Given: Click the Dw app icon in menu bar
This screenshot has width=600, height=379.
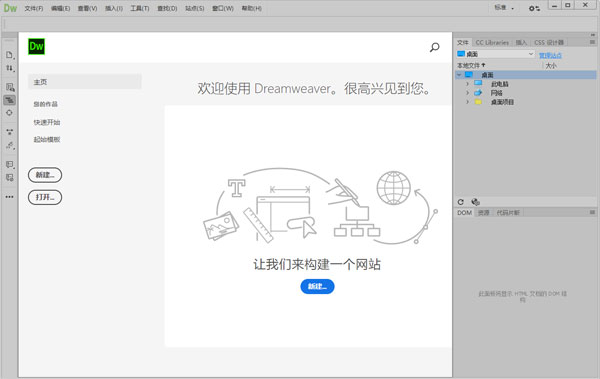Looking at the screenshot, I should click(10, 8).
